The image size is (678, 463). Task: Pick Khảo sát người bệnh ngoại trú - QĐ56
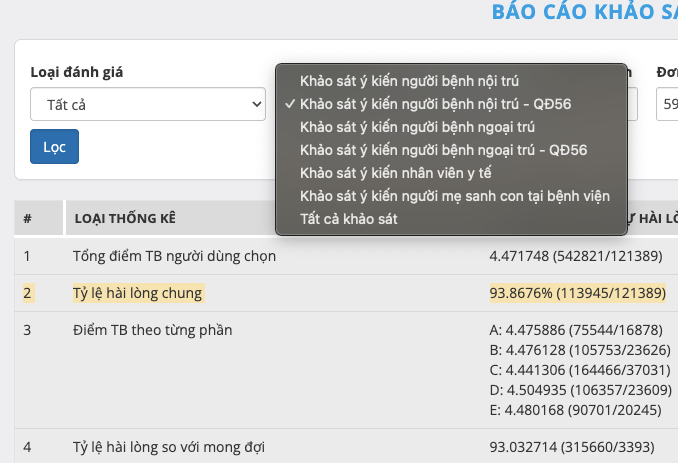point(443,150)
